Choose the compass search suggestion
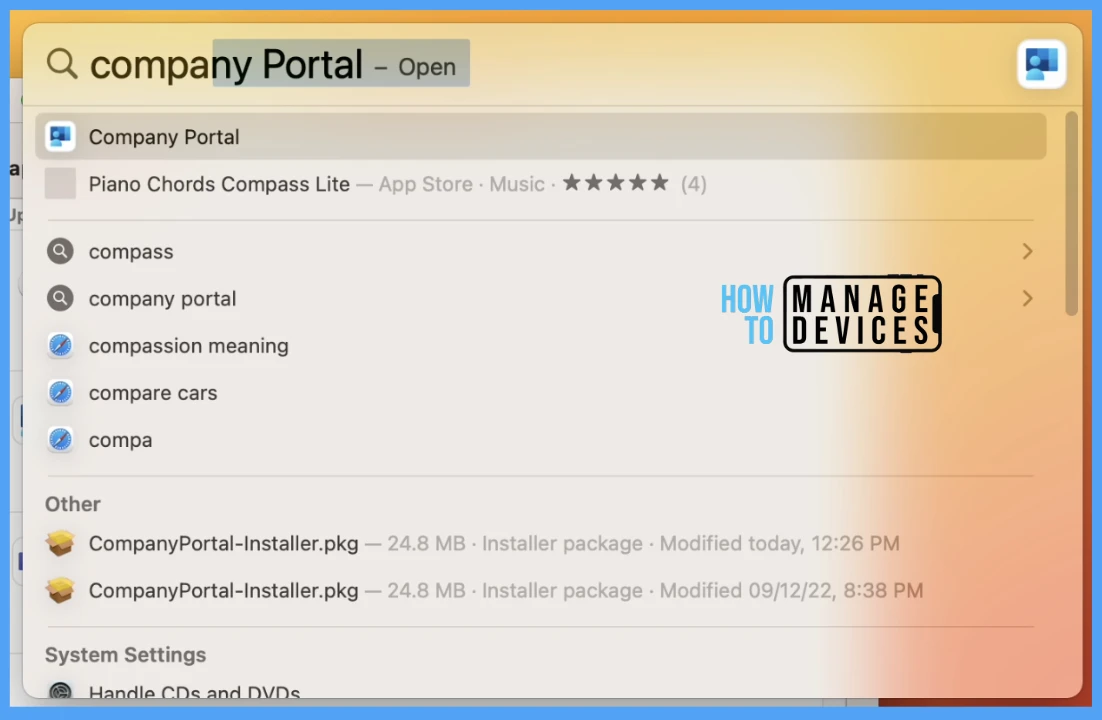Screen dimensions: 1102x720 (540, 251)
